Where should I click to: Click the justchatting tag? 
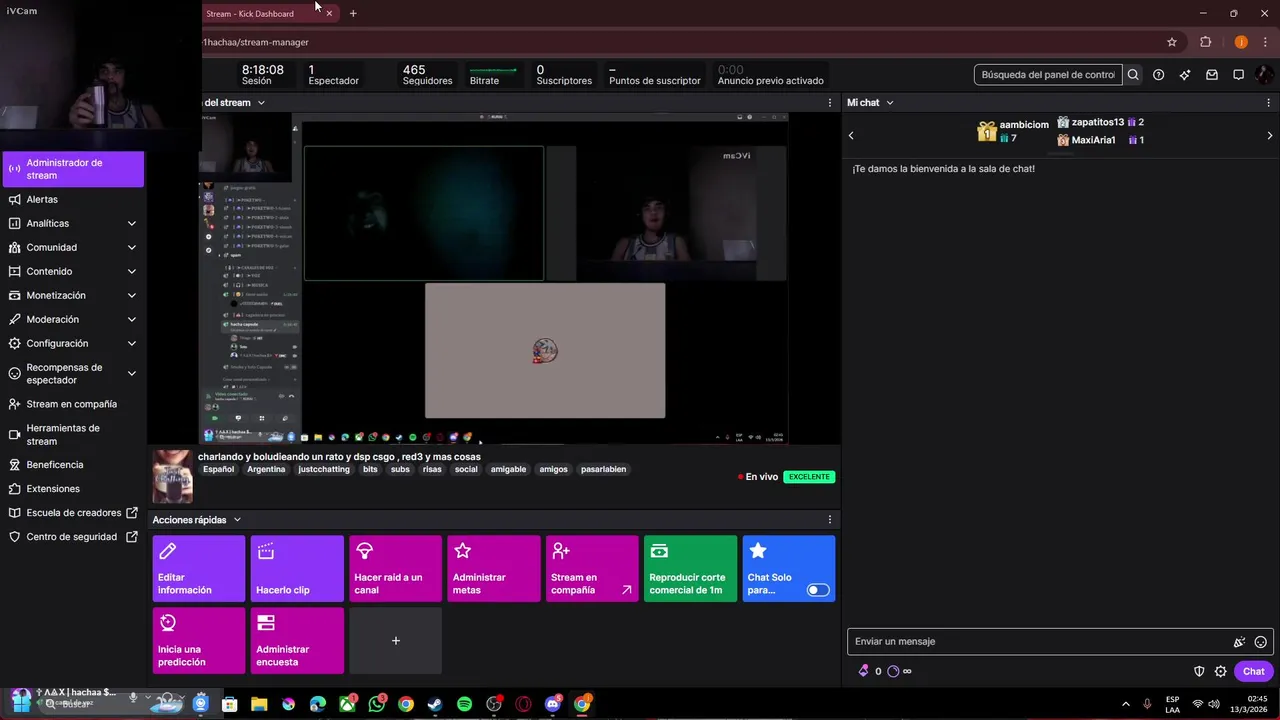(x=324, y=469)
